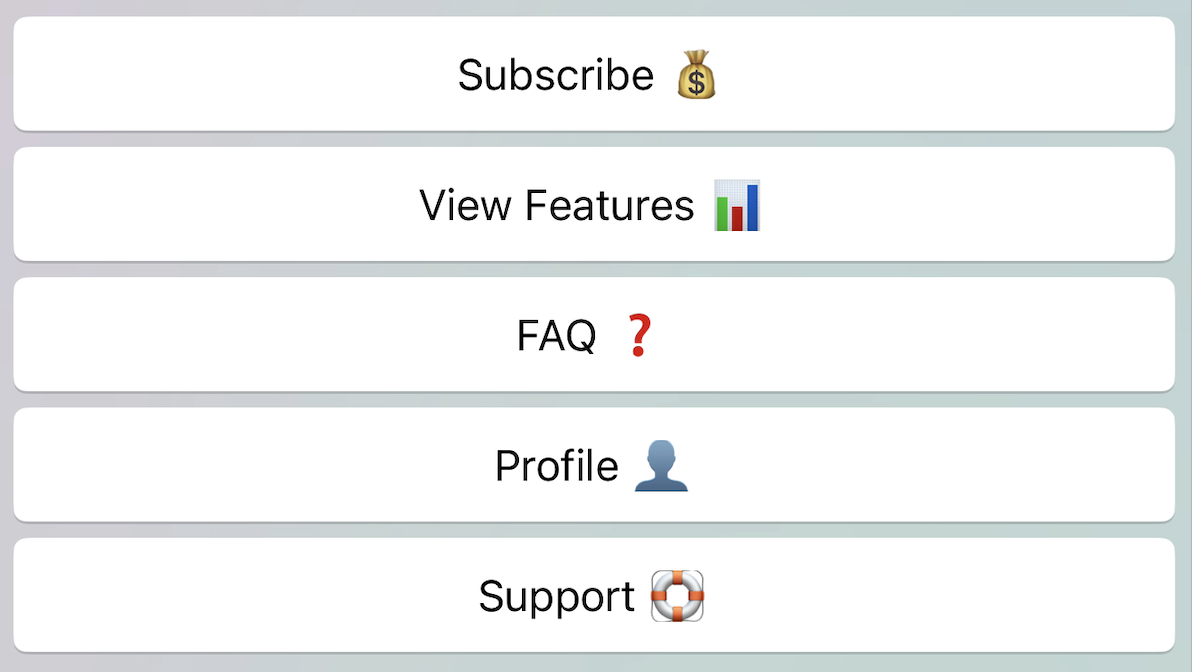Click the lifebuoy ring icon
The height and width of the screenshot is (672, 1192).
point(677,596)
